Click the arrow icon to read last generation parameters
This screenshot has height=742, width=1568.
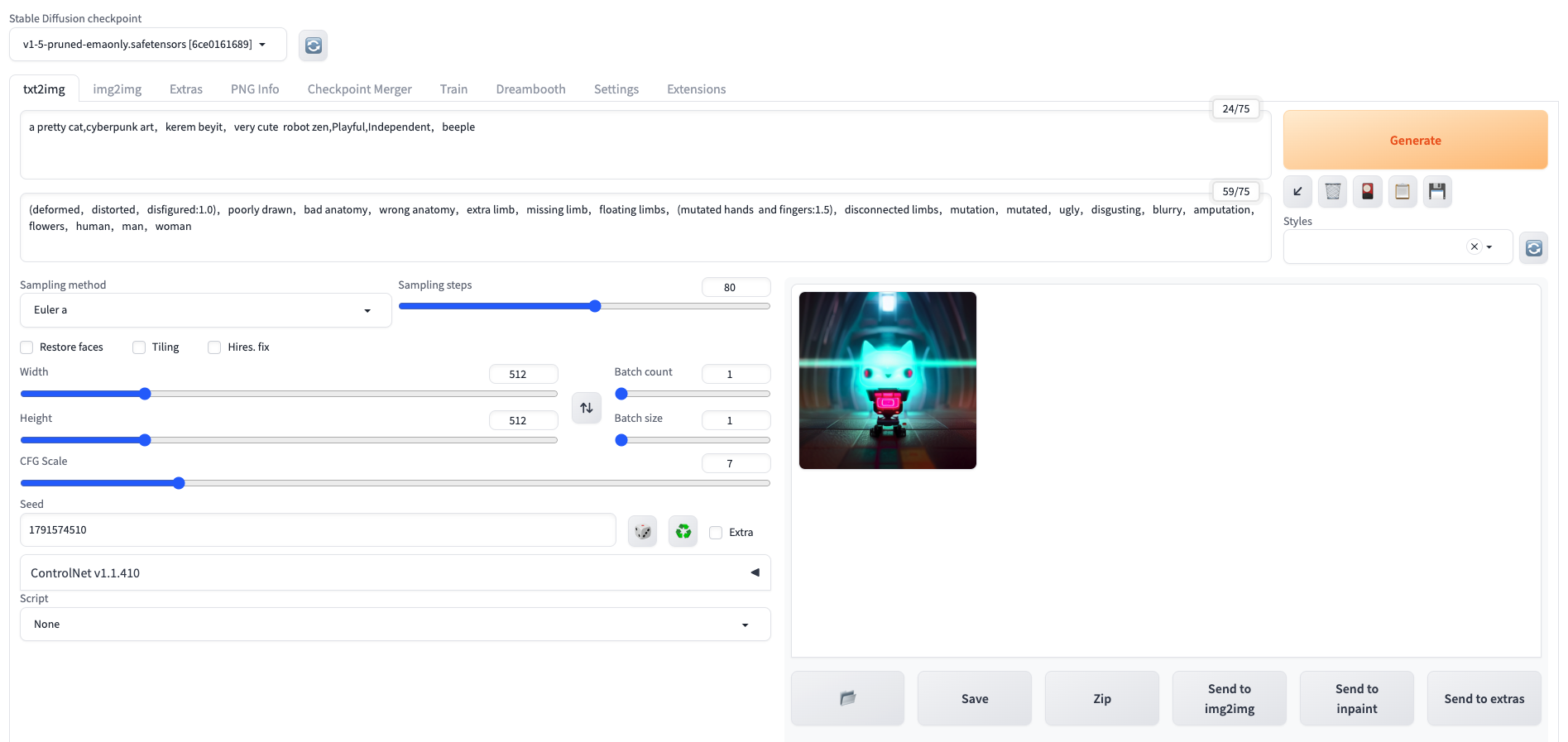coord(1297,192)
